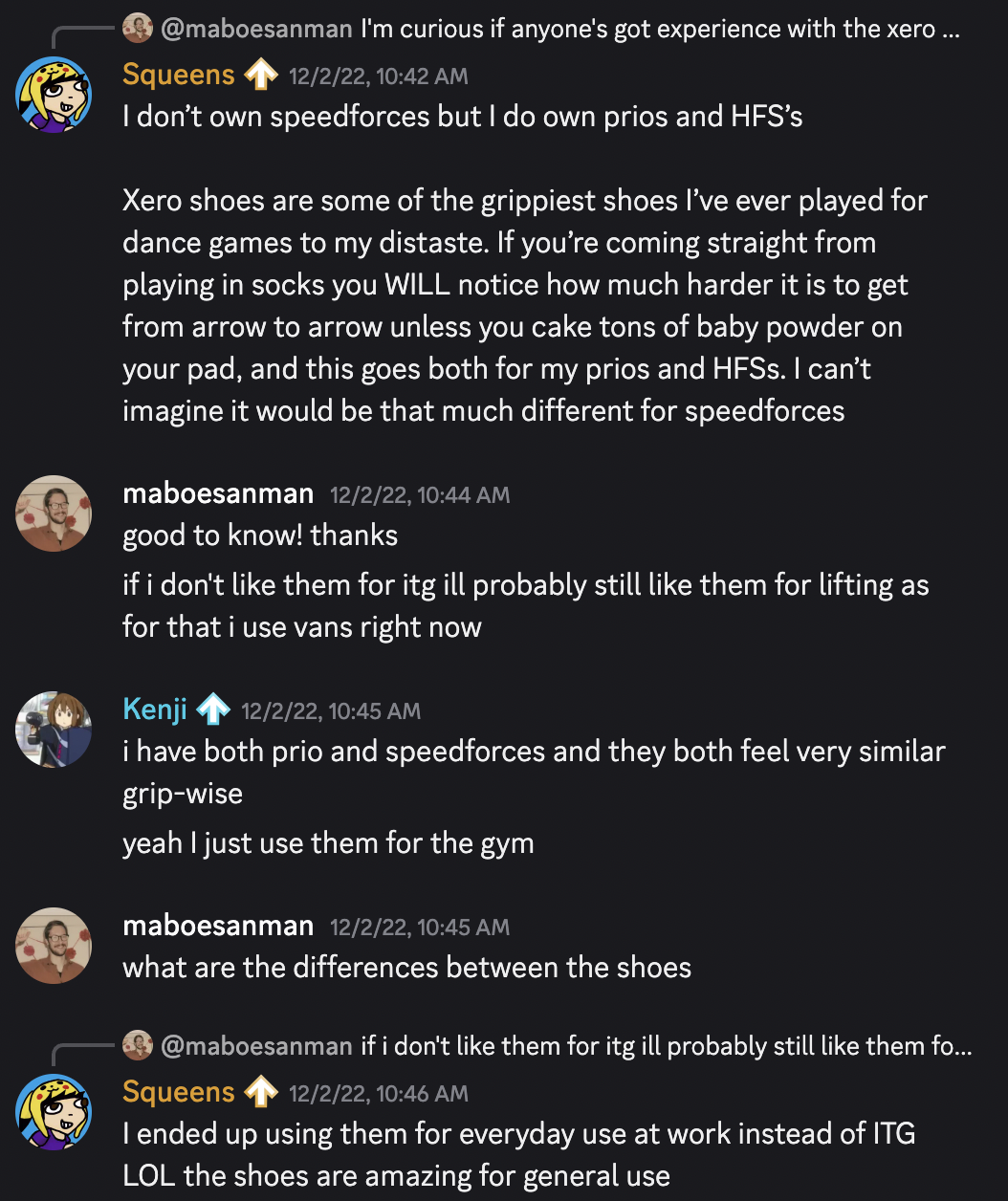1008x1201 pixels.
Task: Click Squeens' avatar on the 10:42 AM message
Action: pyautogui.click(x=54, y=95)
